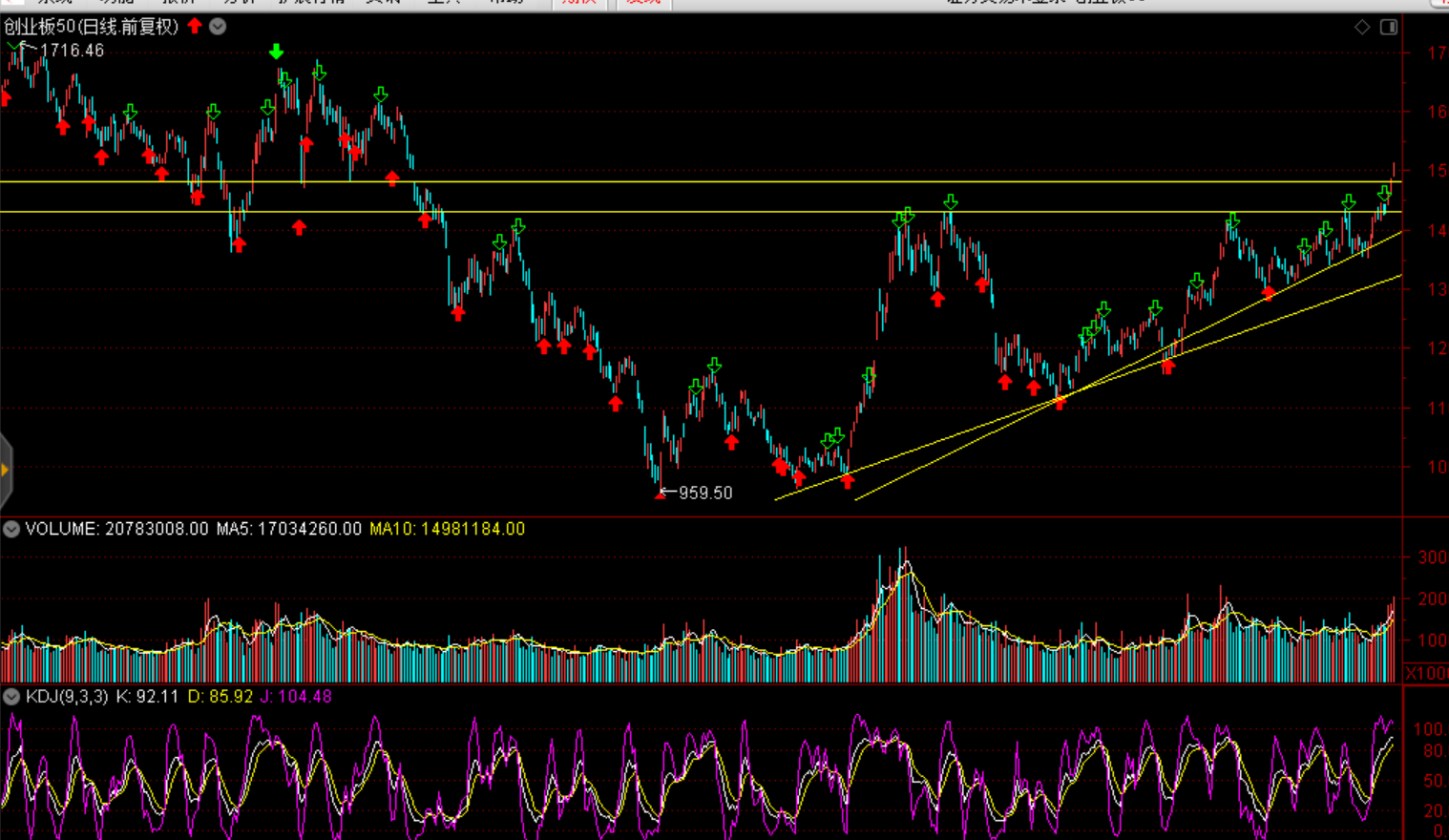Click the 959.50 lowest price marker
Viewport: 1449px width, 840px height.
[x=704, y=493]
